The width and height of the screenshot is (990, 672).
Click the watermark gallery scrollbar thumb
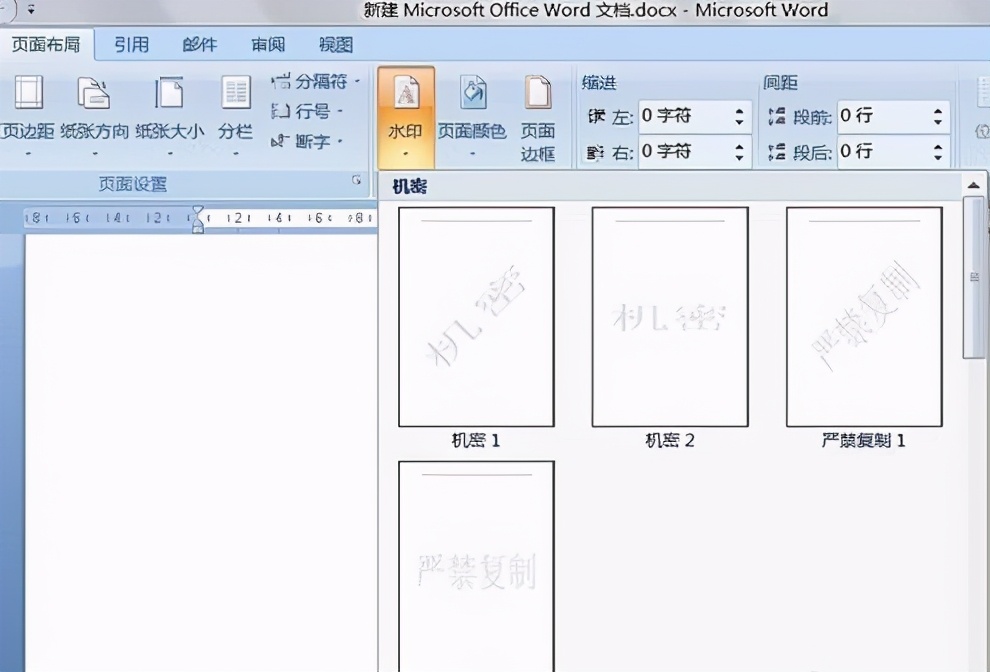974,278
